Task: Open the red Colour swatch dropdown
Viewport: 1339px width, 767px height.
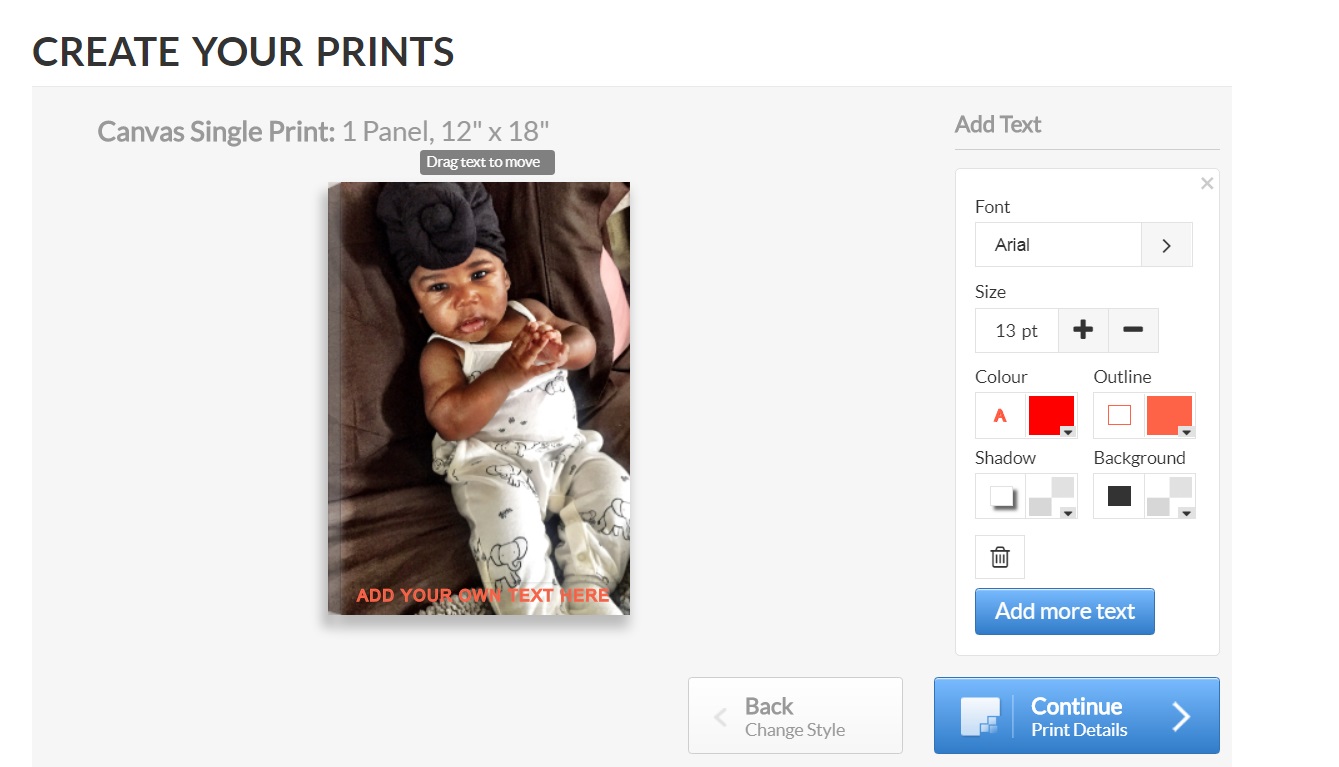Action: click(1052, 416)
